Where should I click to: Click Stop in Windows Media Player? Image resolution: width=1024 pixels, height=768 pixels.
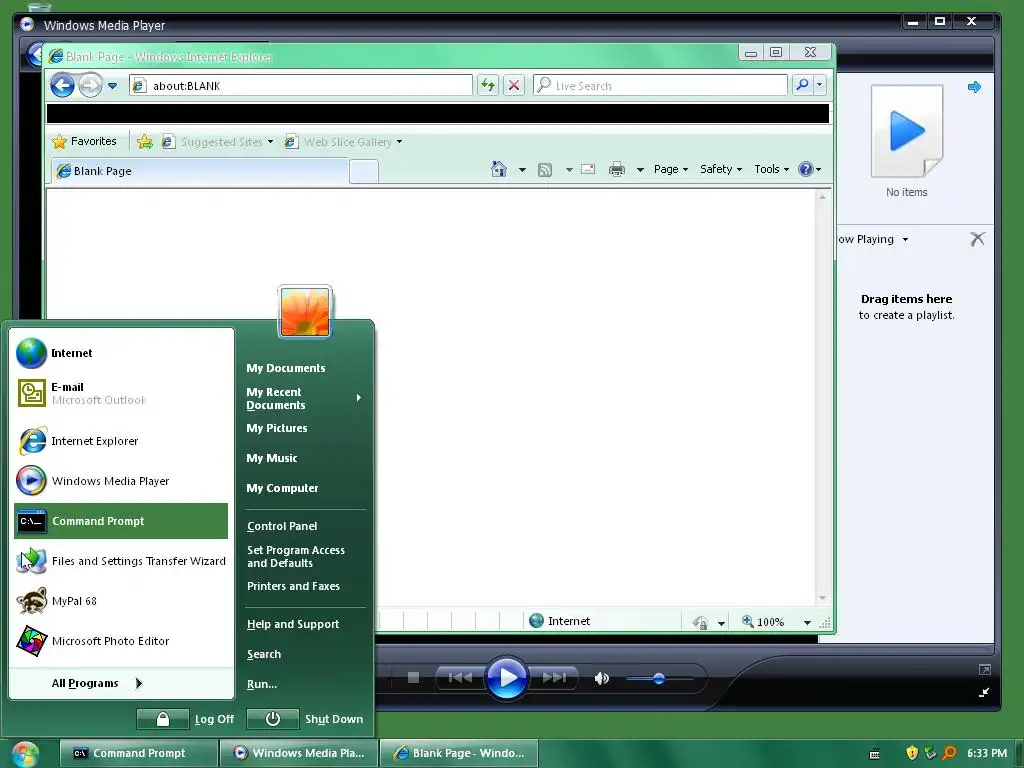point(413,678)
